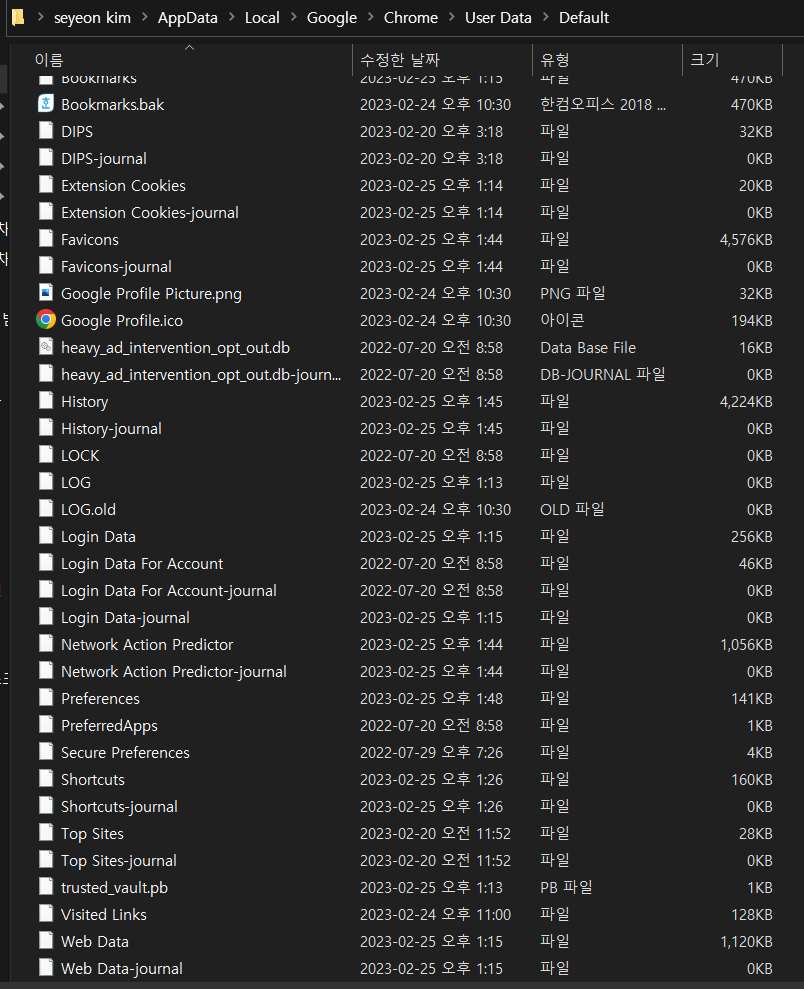This screenshot has width=804, height=989.
Task: Go to the AppData breadcrumb folder
Action: click(x=187, y=18)
